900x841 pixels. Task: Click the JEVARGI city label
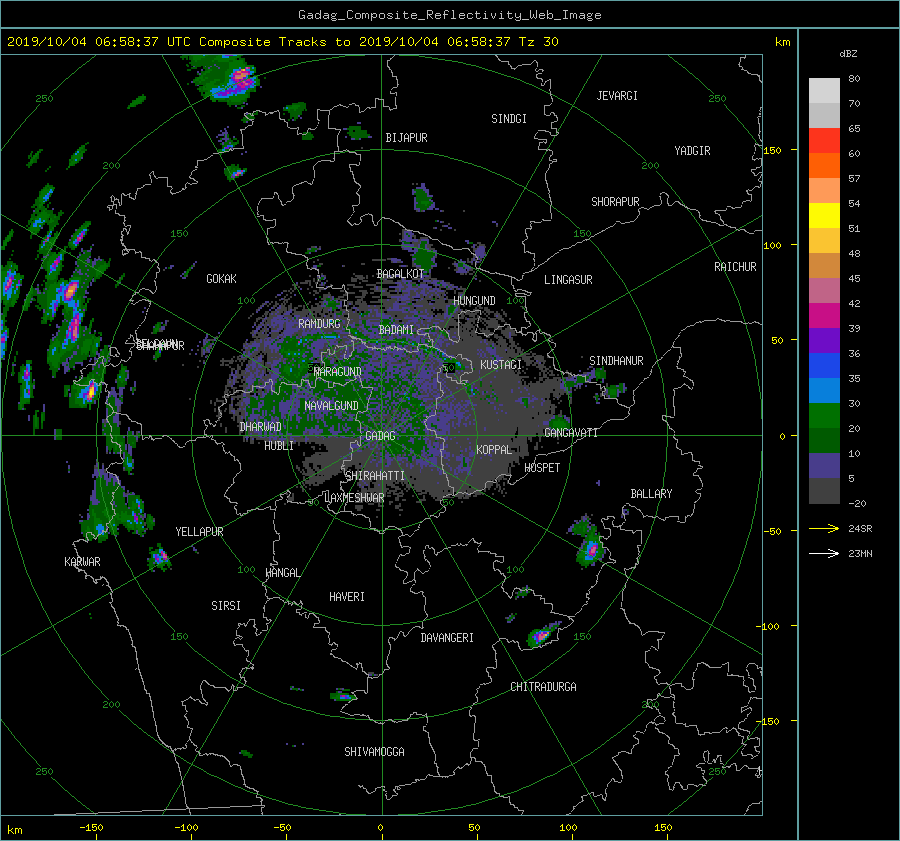617,96
